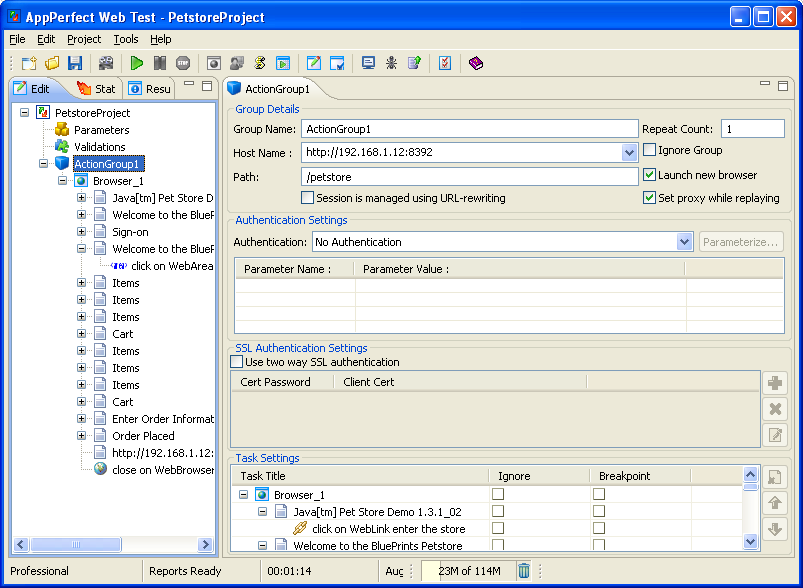803x588 pixels.
Task: Click the Open Project folder icon
Action: [52, 63]
